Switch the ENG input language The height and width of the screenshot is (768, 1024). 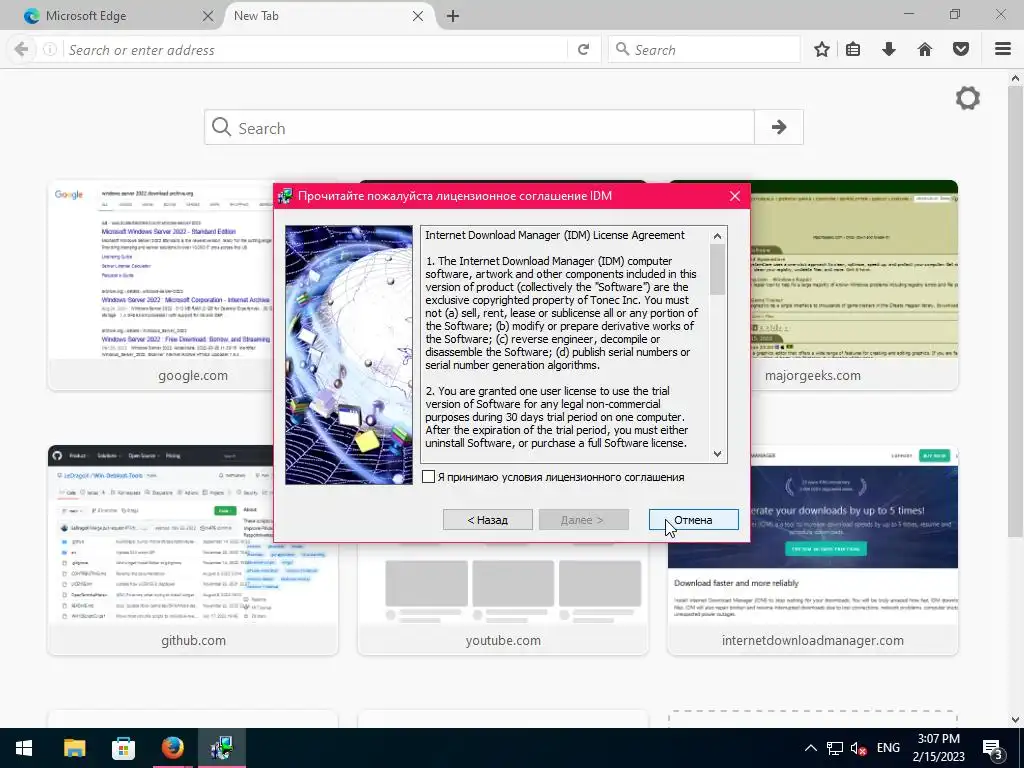(888, 748)
